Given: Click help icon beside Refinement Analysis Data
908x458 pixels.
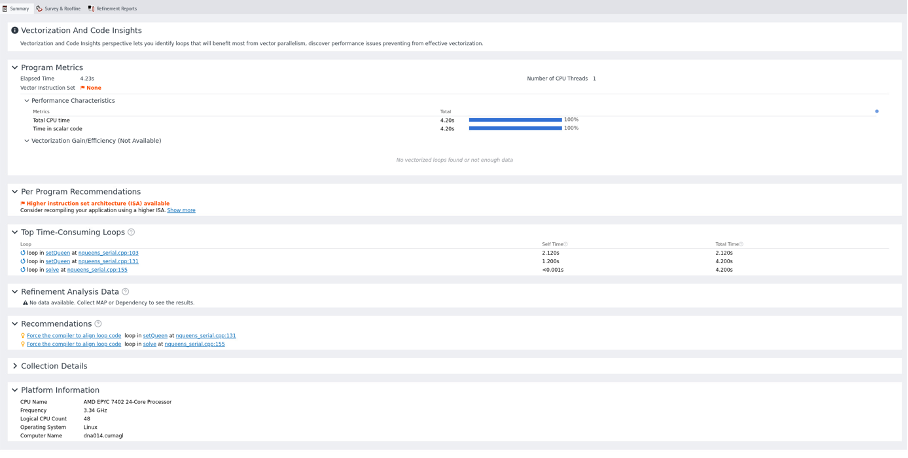Looking at the screenshot, I should [126, 292].
